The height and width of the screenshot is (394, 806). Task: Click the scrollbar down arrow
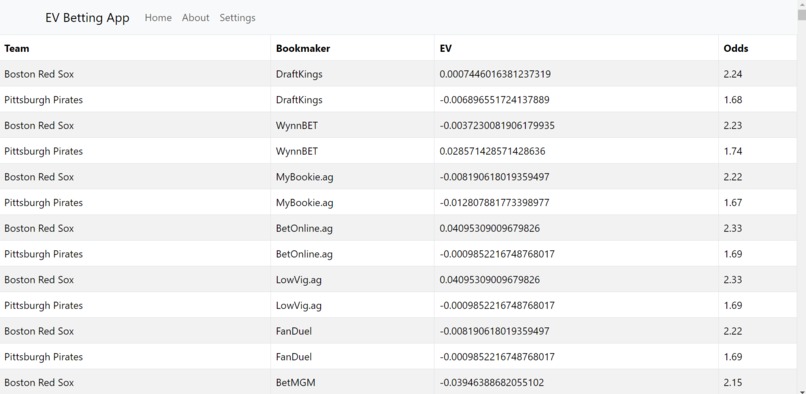pyautogui.click(x=801, y=390)
